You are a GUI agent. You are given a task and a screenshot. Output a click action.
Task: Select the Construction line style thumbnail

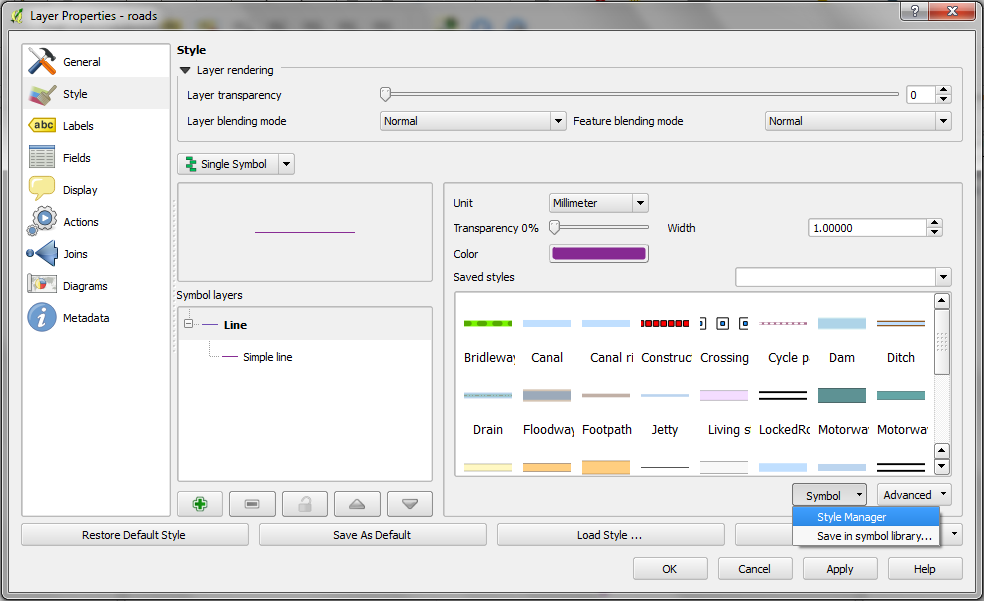(x=665, y=339)
